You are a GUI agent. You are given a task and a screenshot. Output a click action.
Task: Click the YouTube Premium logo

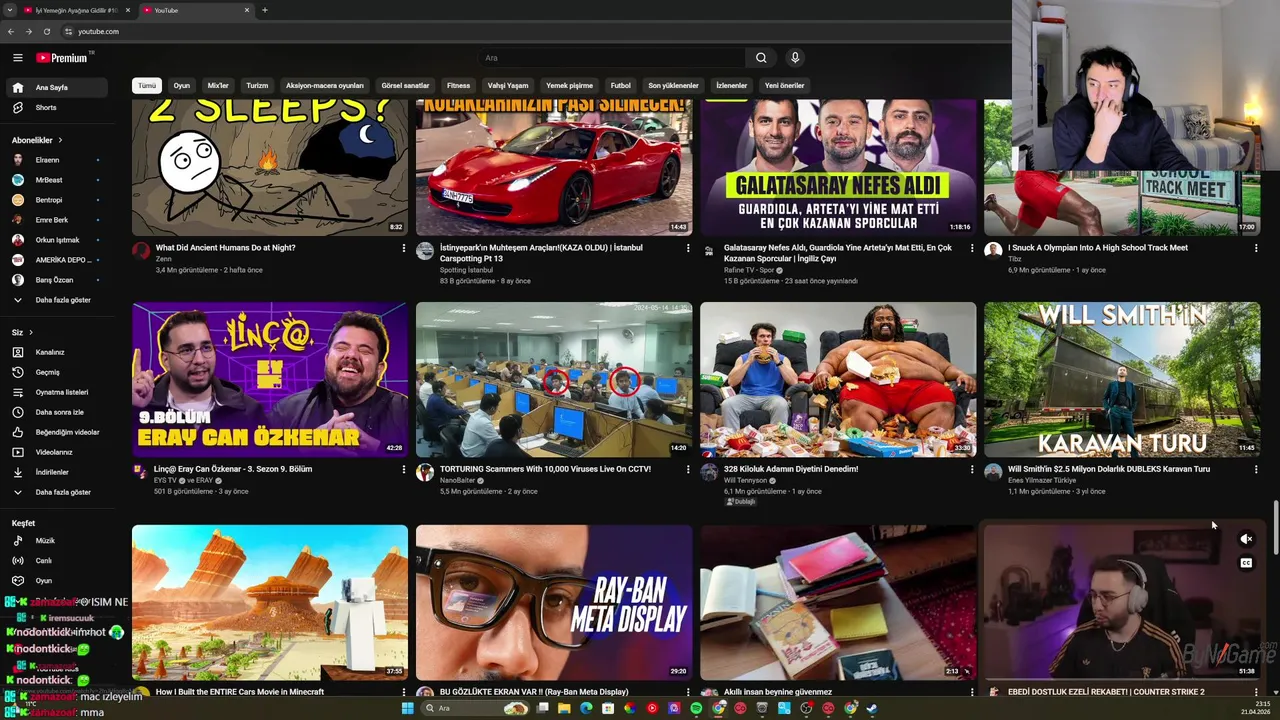63,58
